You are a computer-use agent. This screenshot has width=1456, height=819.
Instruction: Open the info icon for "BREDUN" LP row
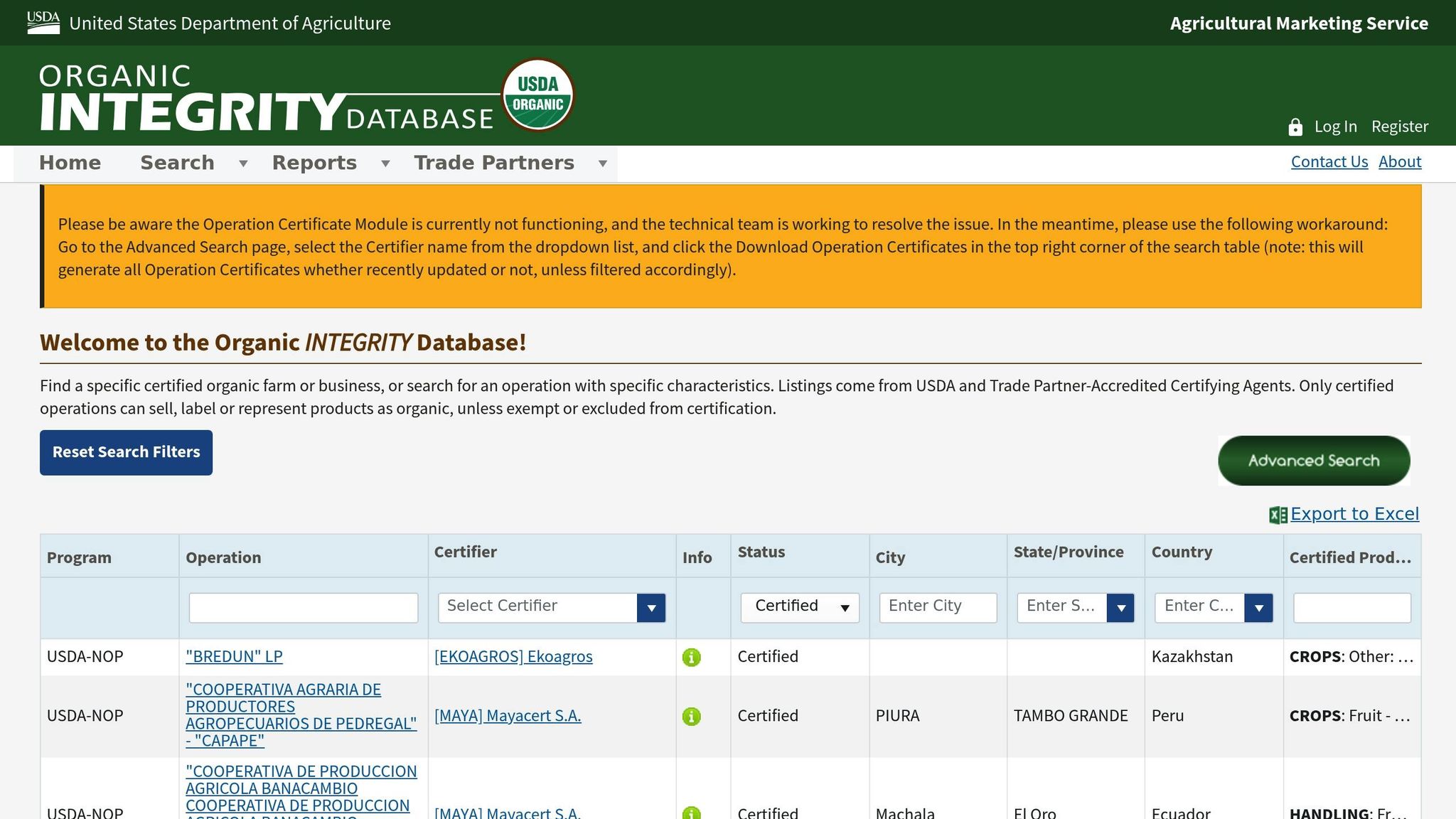pos(693,657)
